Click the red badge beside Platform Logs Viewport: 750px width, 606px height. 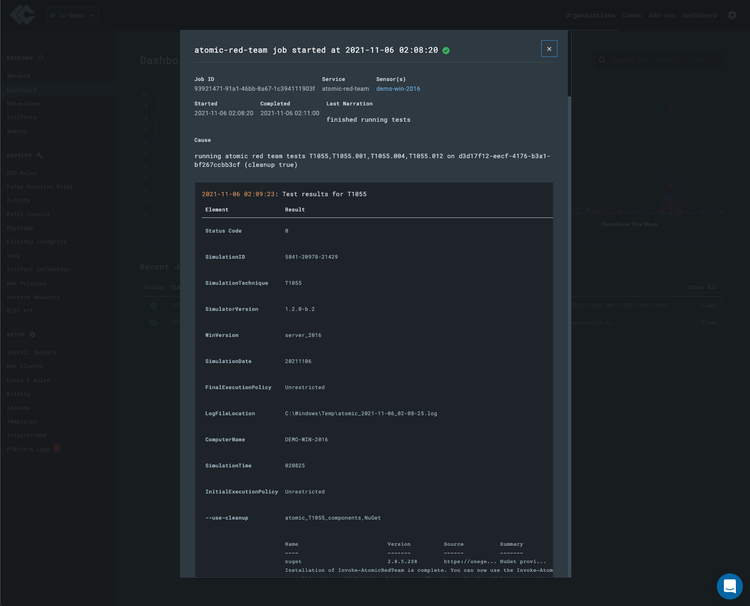point(56,448)
